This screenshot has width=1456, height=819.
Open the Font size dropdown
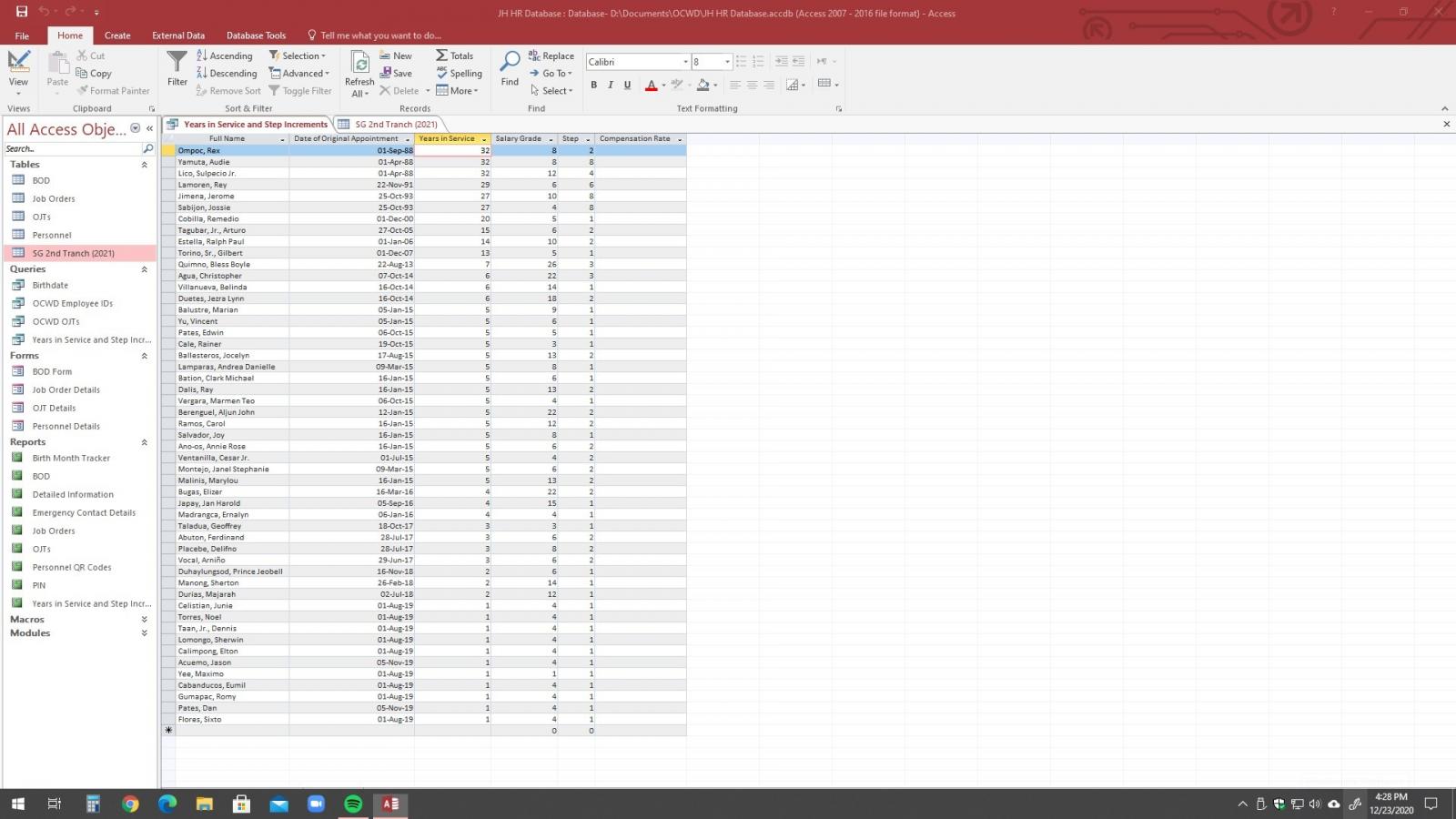tap(727, 62)
